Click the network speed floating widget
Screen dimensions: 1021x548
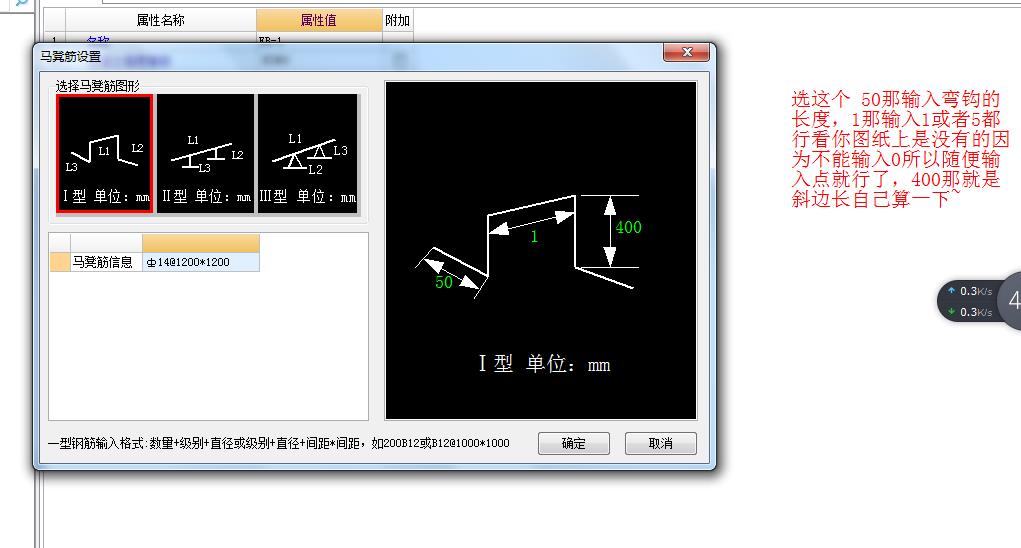(x=978, y=301)
